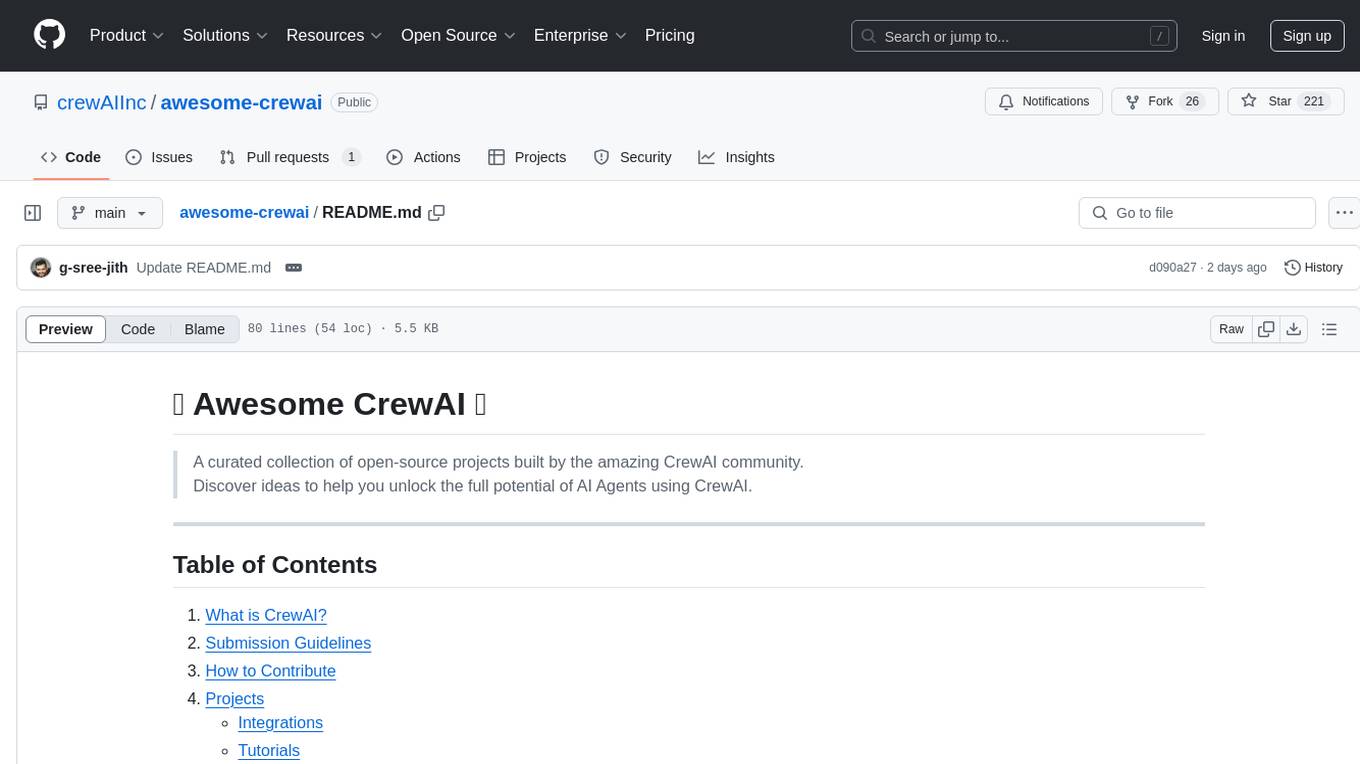Screen dimensions: 1360x764
Task: Switch to the Code tab
Action: [x=70, y=157]
